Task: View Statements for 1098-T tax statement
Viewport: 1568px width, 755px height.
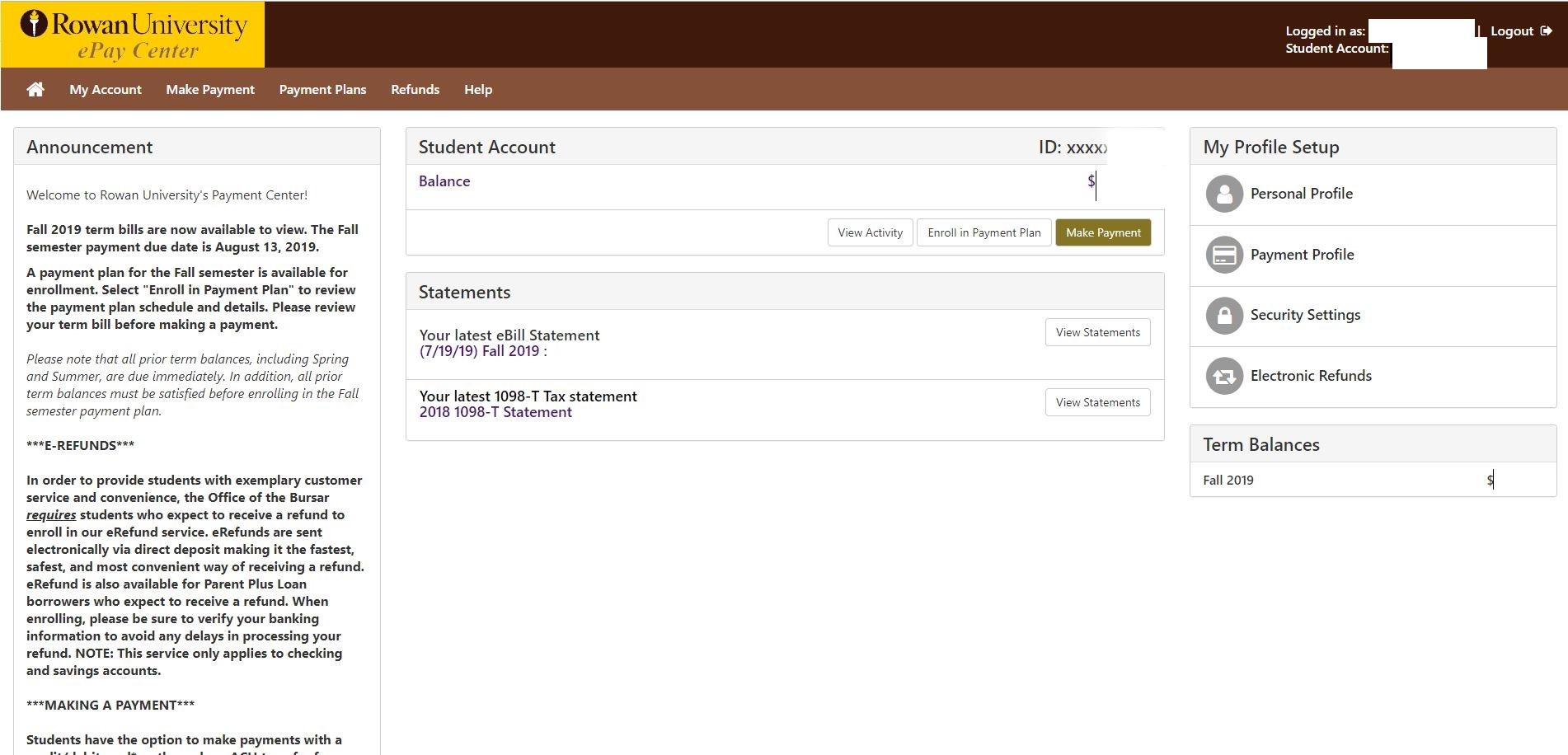Action: point(1097,402)
